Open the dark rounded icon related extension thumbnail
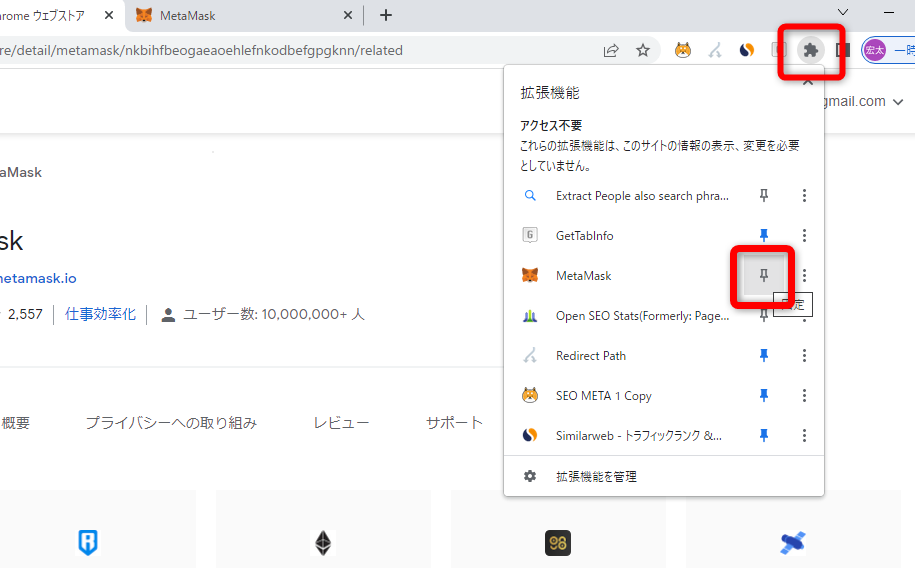This screenshot has width=915, height=568. pyautogui.click(x=558, y=543)
